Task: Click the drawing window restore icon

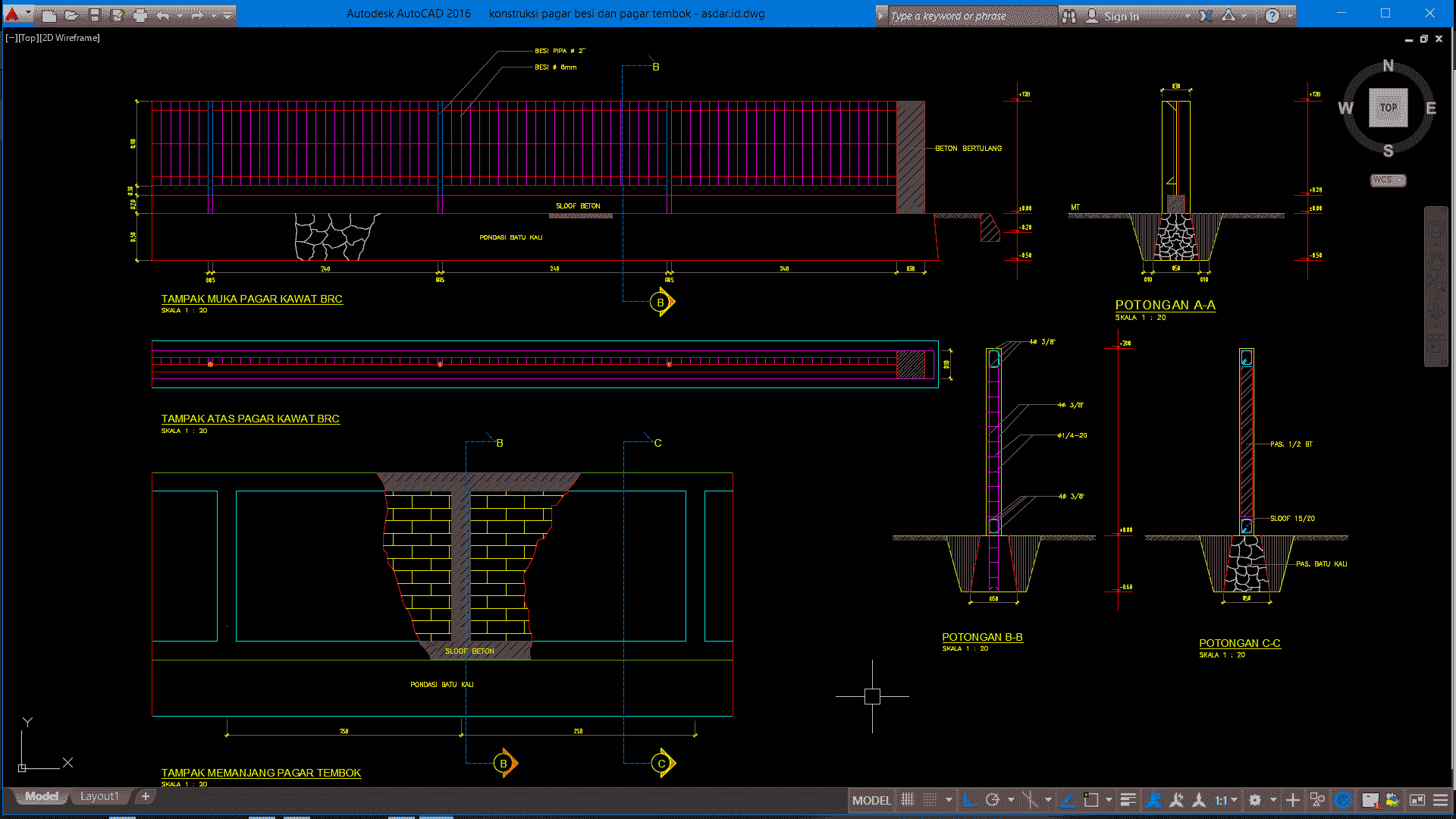Action: pos(1423,39)
